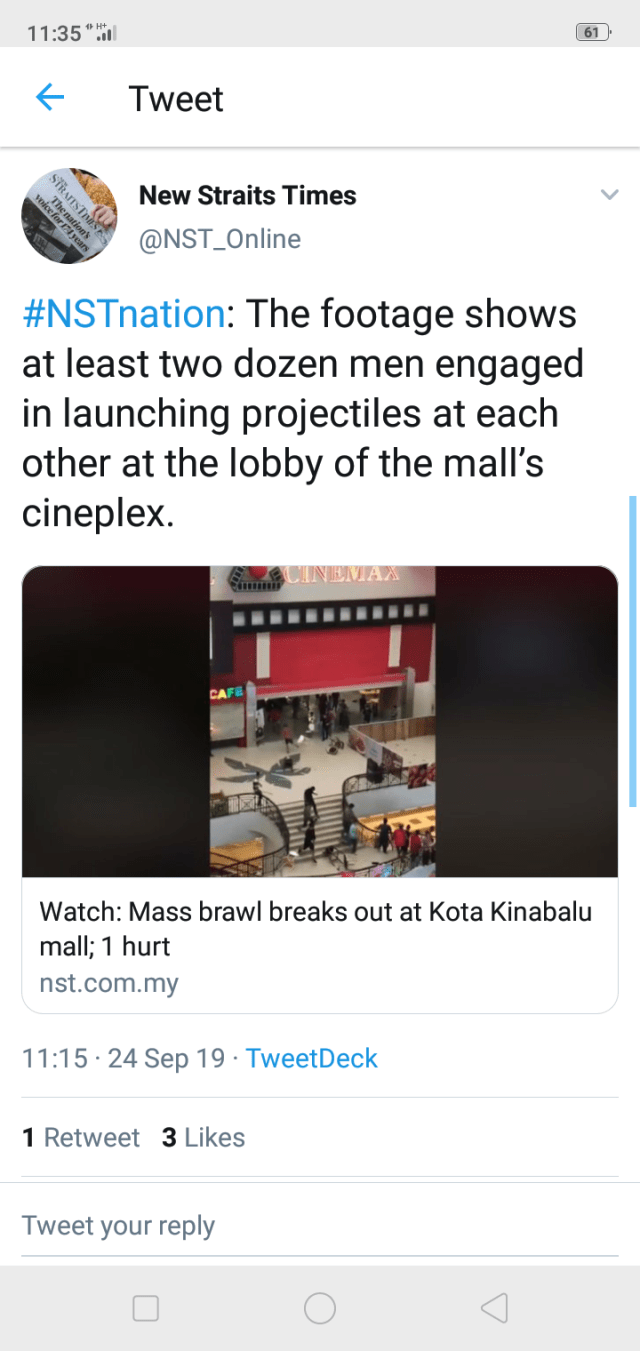Tap the signal strength icon

[104, 33]
